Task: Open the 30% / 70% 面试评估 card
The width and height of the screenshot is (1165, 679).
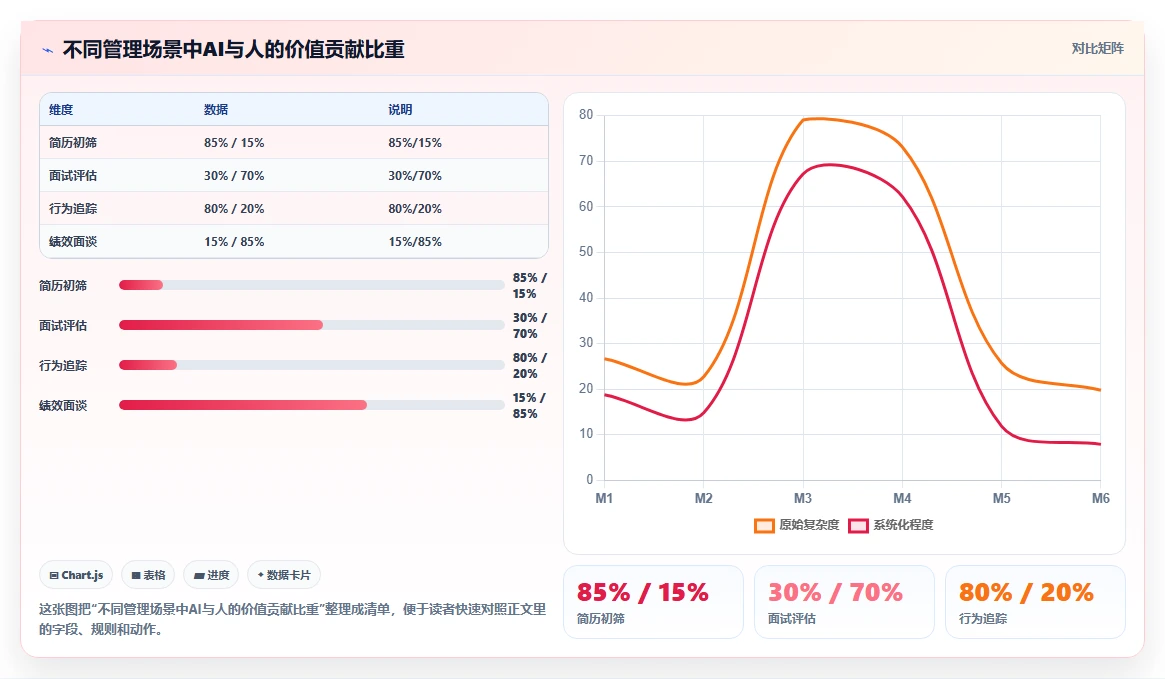Action: pos(844,602)
